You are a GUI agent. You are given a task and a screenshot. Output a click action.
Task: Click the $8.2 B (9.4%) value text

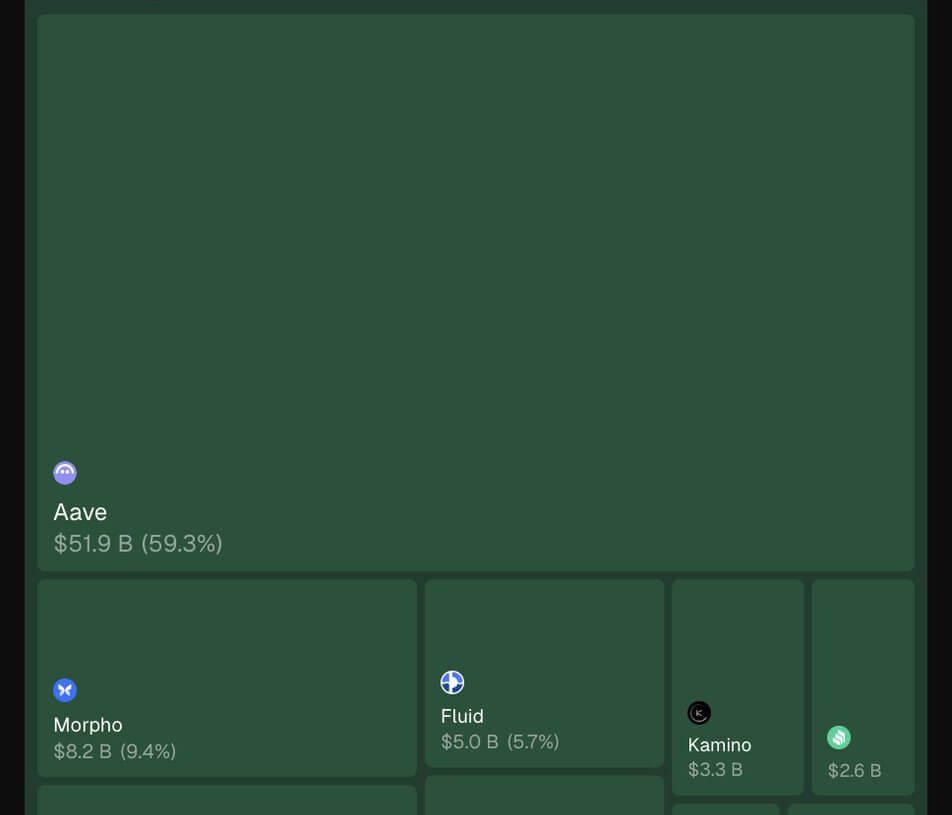tap(115, 751)
